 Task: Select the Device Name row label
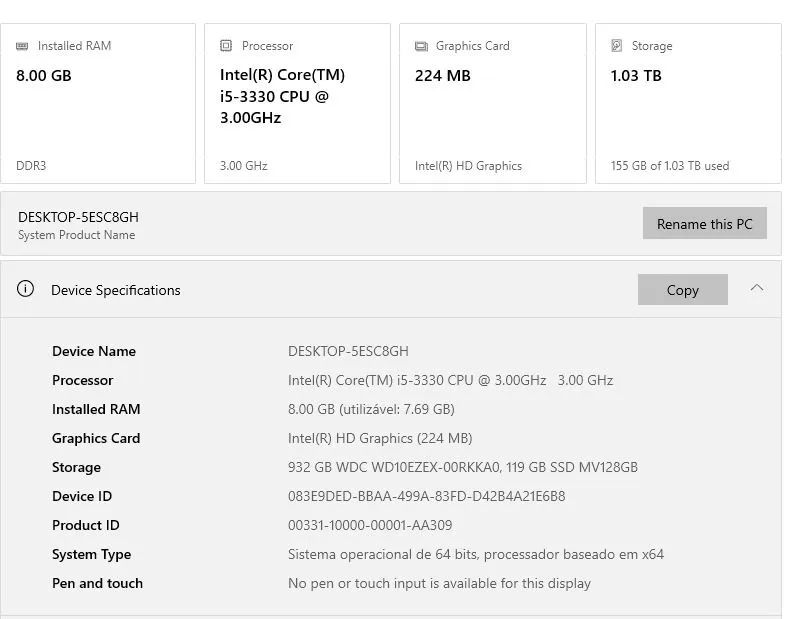(x=94, y=351)
